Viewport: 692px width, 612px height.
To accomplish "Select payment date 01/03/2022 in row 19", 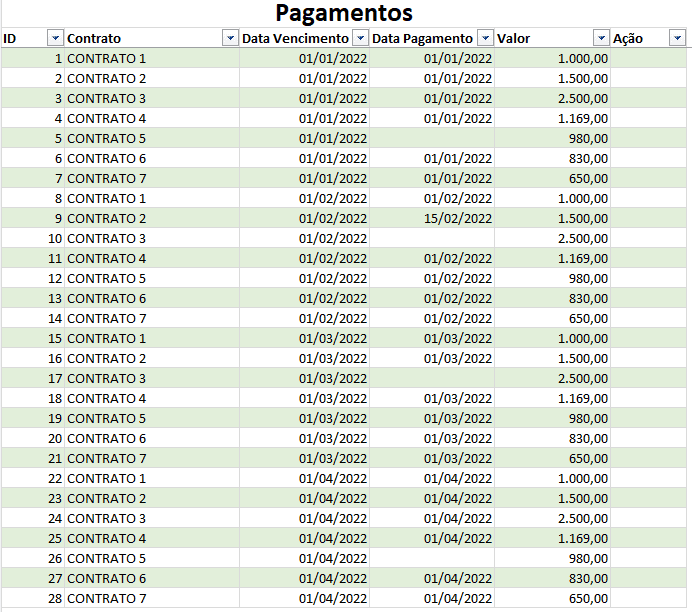I will tap(432, 418).
